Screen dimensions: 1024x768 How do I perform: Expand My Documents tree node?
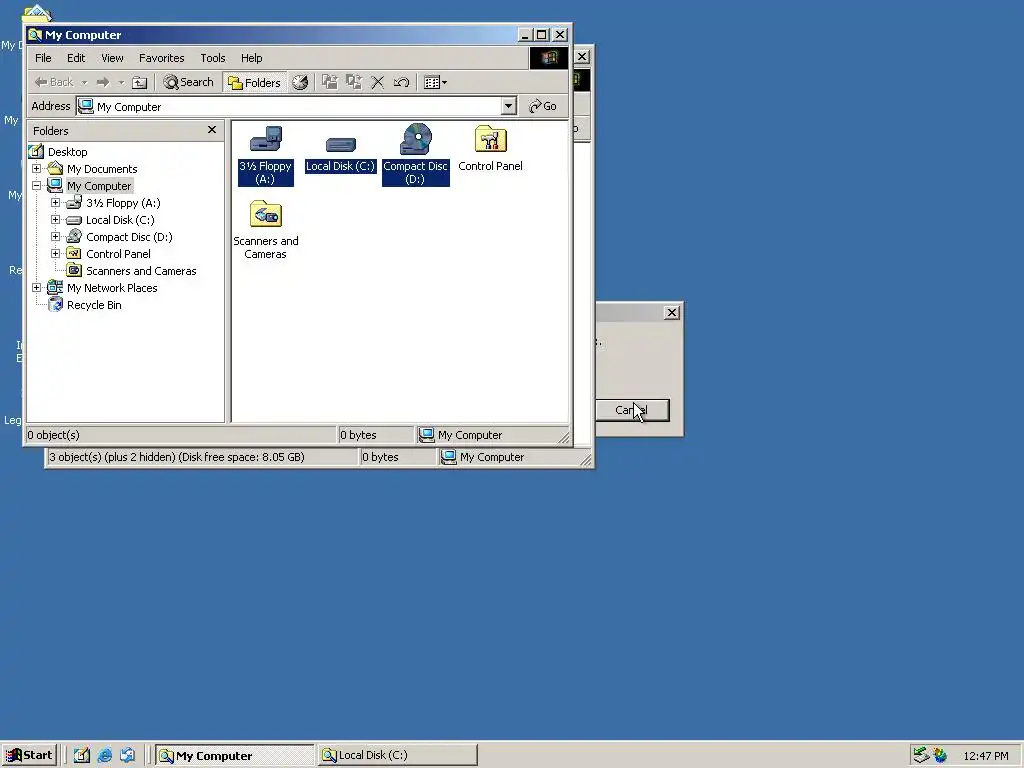click(x=37, y=168)
